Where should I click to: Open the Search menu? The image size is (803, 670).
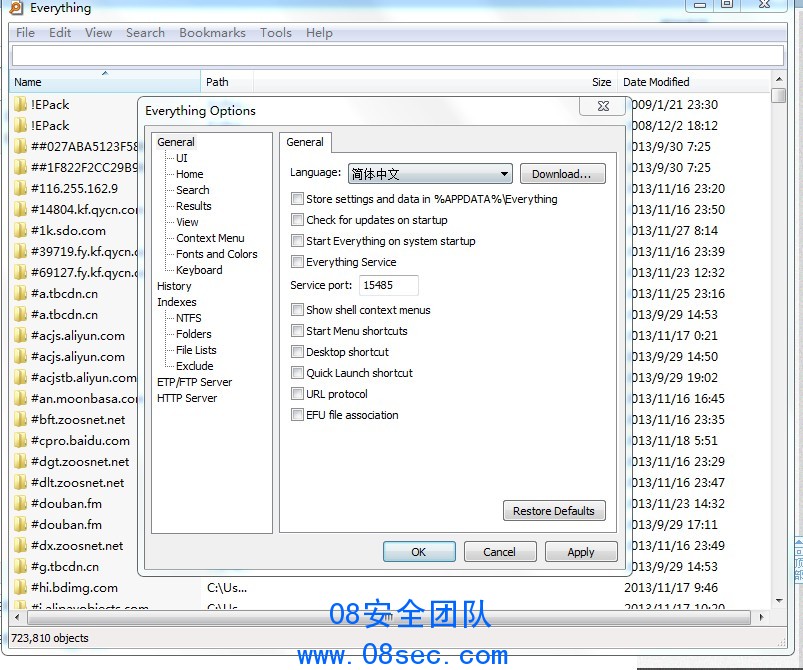[145, 33]
